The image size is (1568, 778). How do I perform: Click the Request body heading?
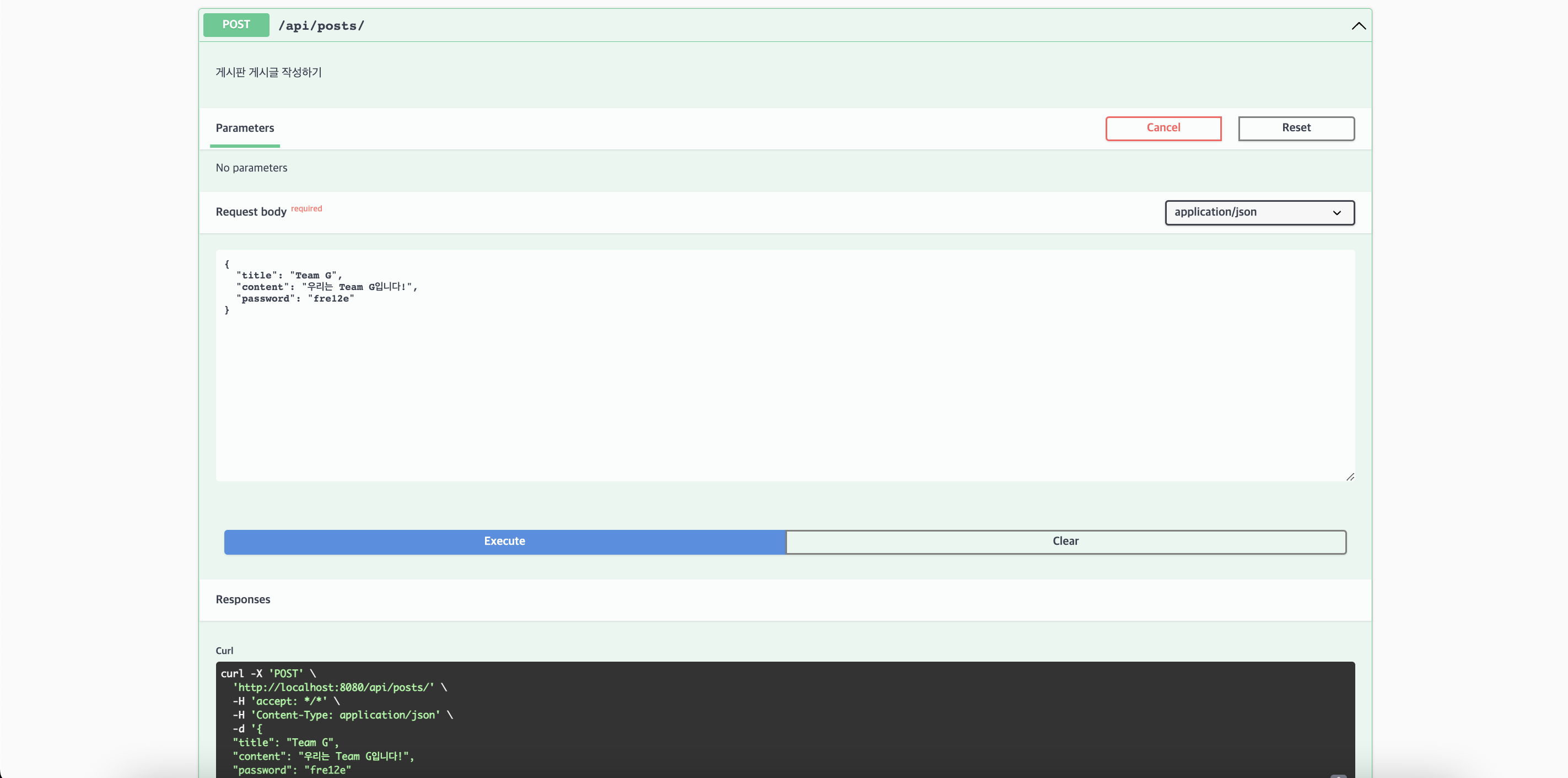click(x=250, y=212)
